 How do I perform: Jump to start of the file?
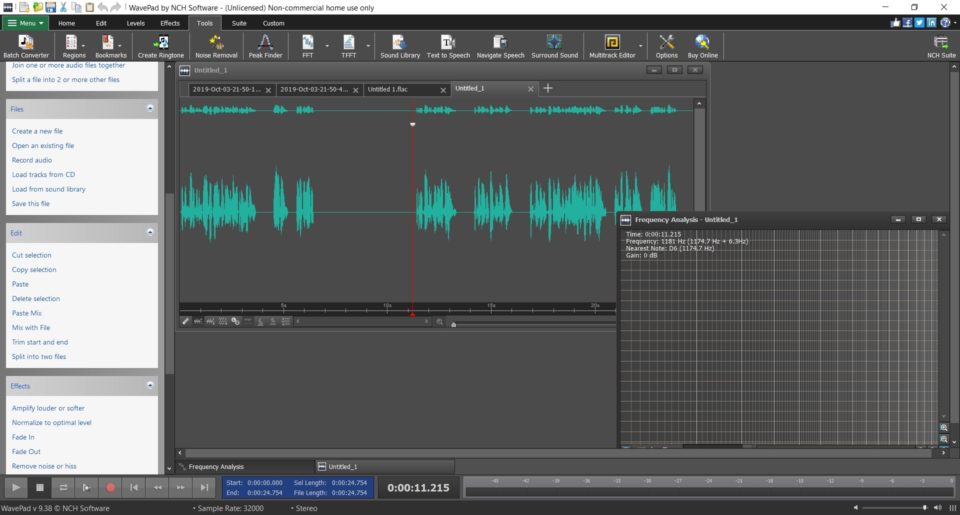(x=134, y=487)
